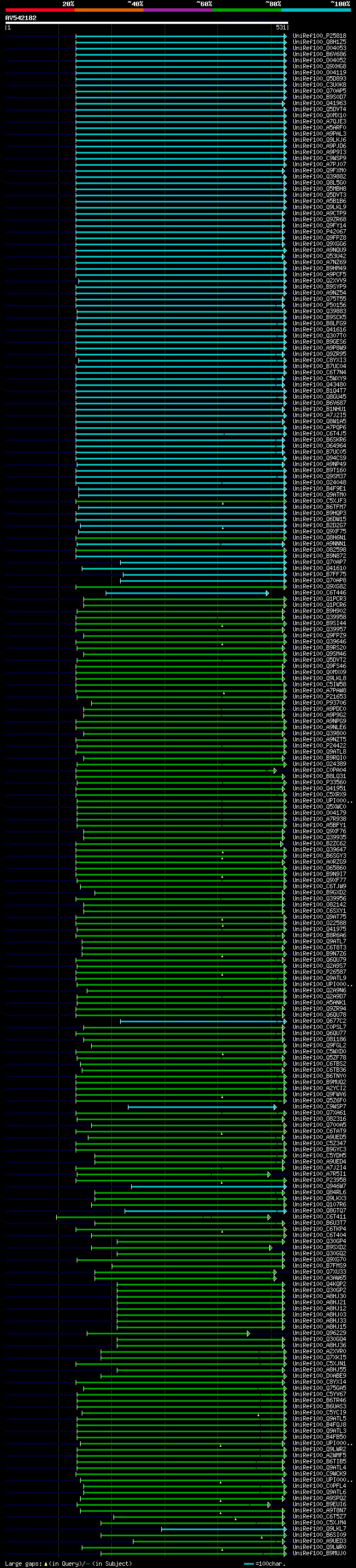Screen dimensions: 356x1568
Task: Click the white query sequence bar
Action: point(147,22)
